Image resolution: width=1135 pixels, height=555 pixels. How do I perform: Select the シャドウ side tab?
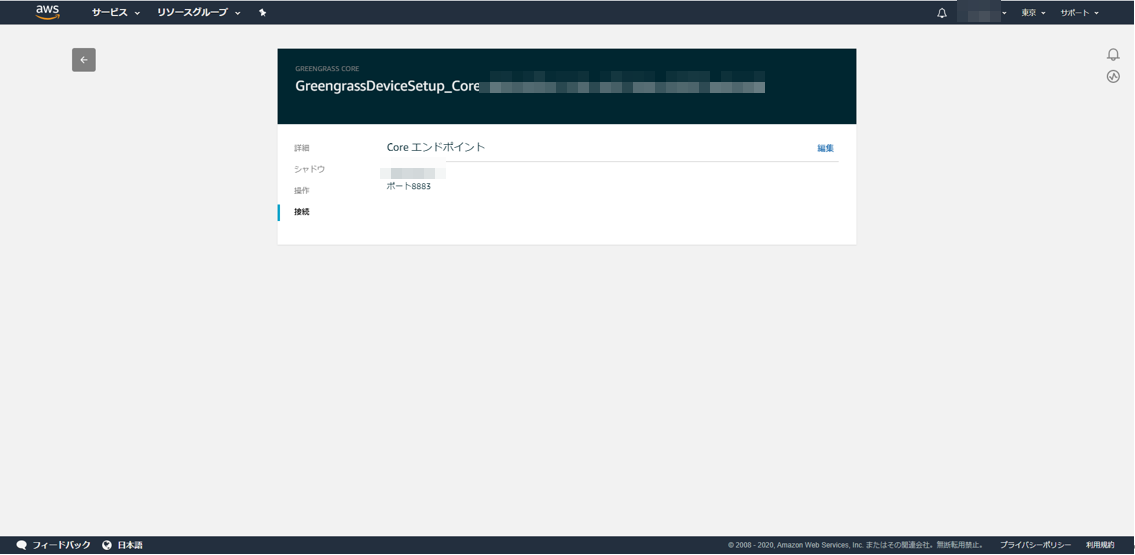coord(309,169)
